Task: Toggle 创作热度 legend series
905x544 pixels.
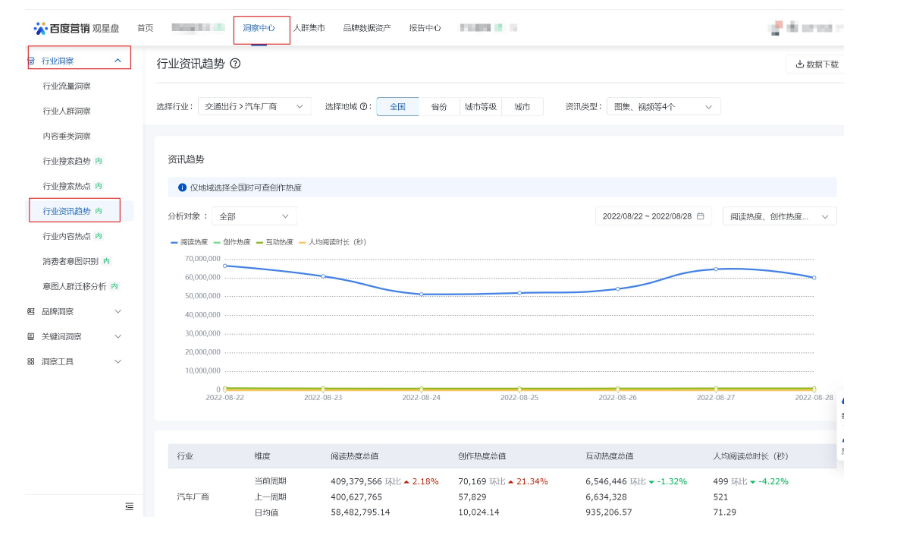Action: (232, 242)
